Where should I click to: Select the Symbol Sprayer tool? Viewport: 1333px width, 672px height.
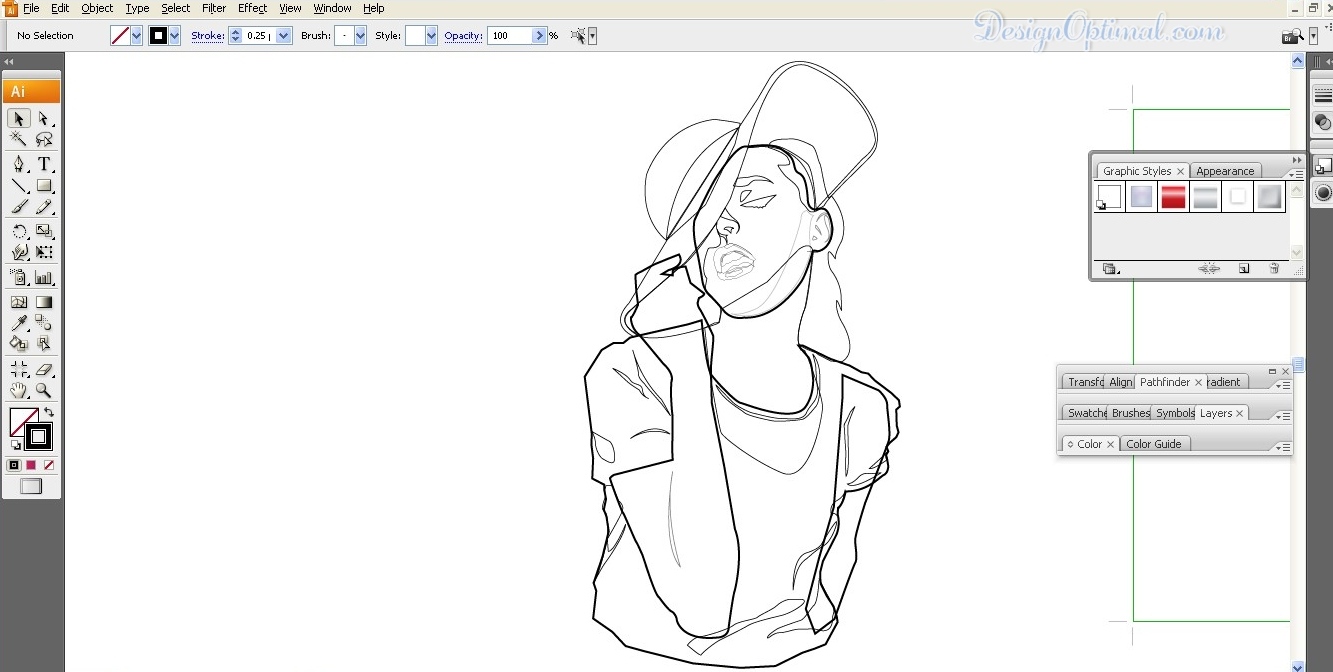[x=19, y=277]
